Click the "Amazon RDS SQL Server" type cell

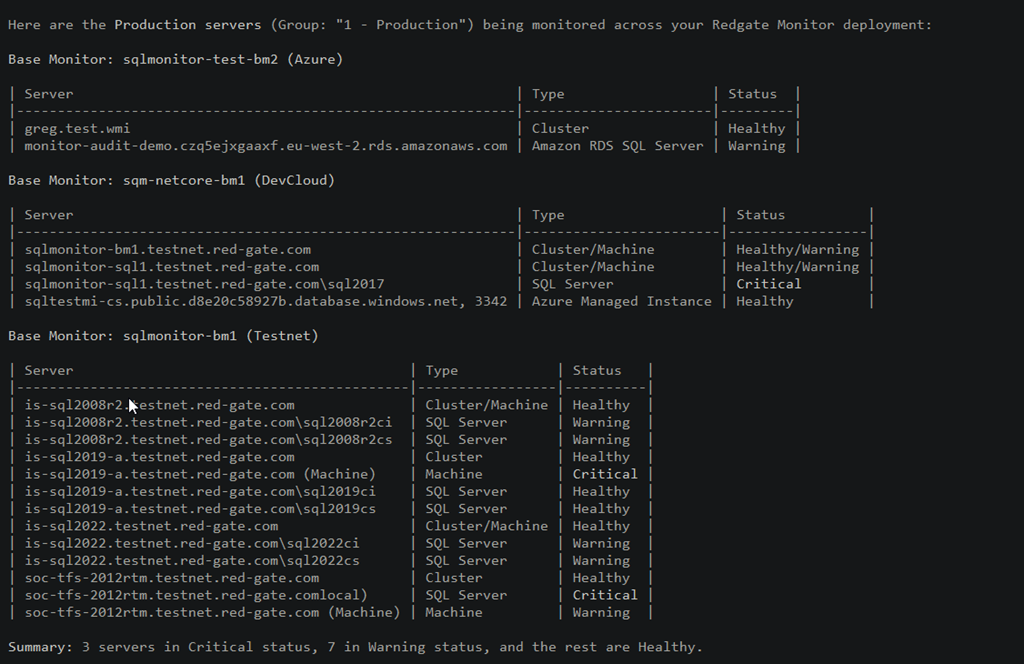pyautogui.click(x=617, y=146)
